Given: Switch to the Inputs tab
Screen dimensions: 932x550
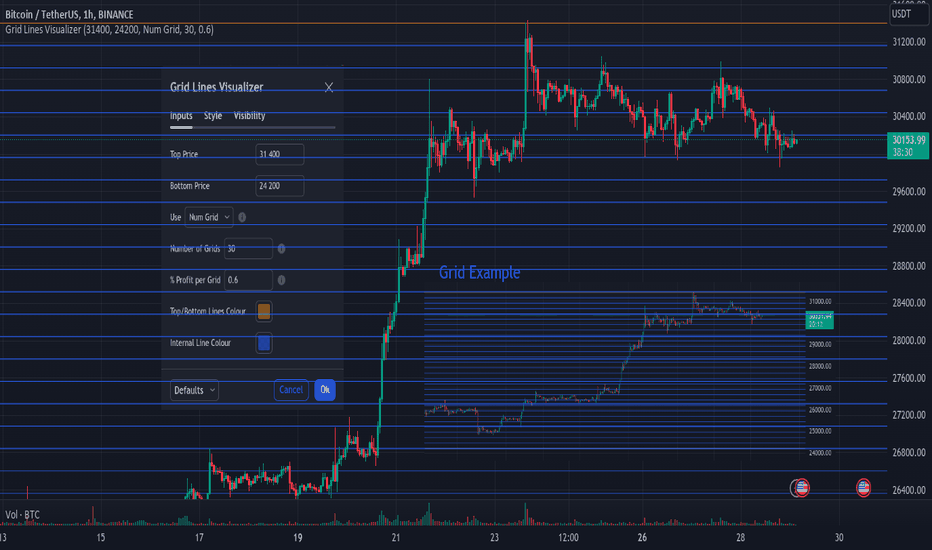Looking at the screenshot, I should pyautogui.click(x=181, y=115).
